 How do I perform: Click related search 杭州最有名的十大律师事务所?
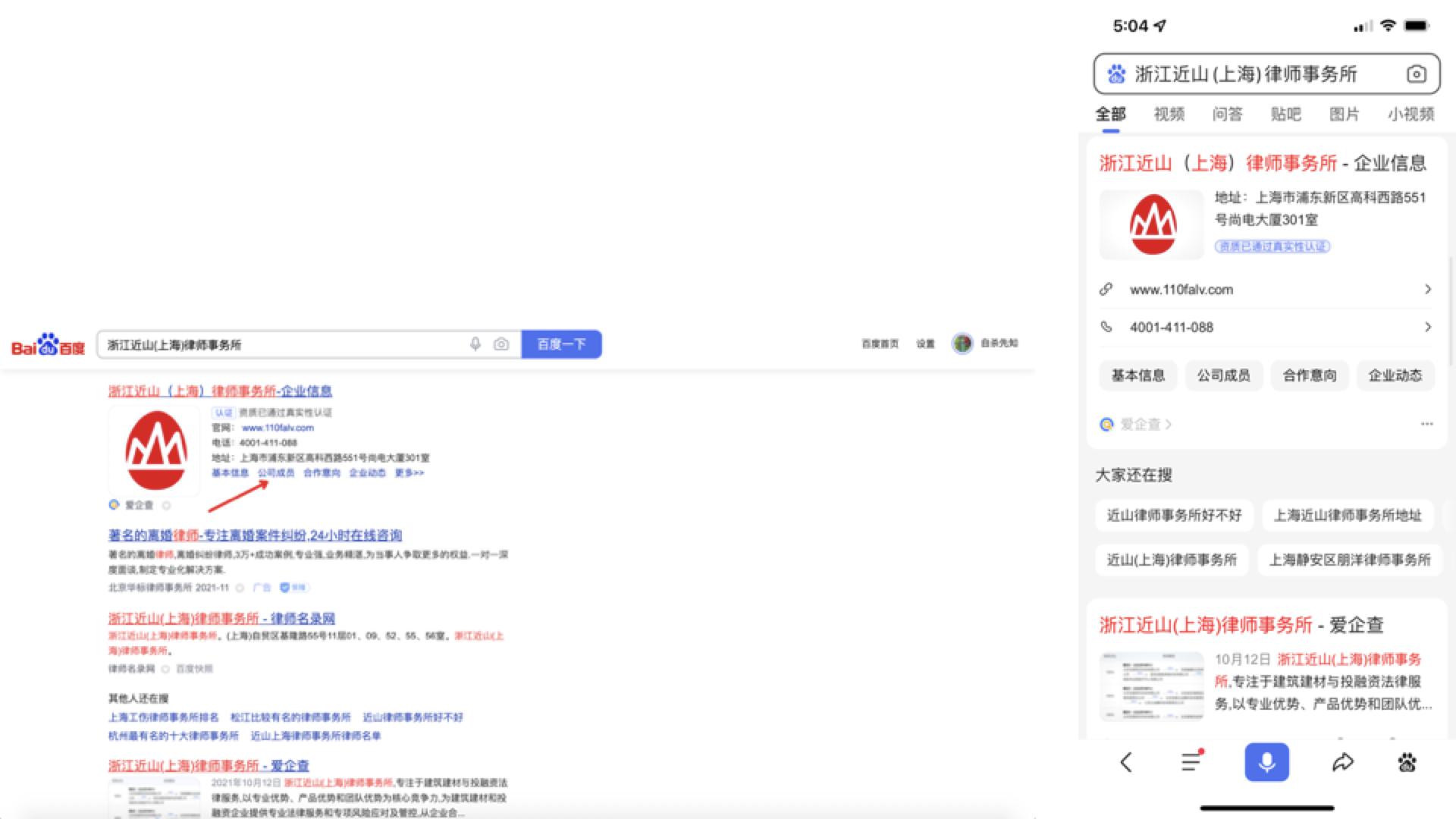tap(173, 736)
